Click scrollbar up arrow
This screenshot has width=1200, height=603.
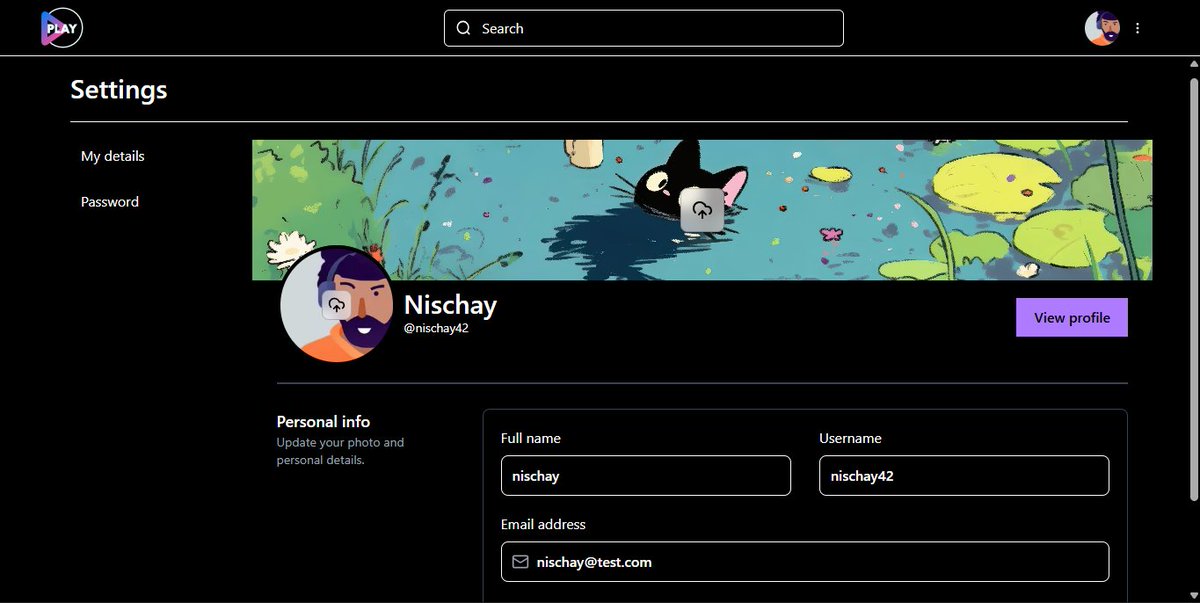tap(1193, 63)
